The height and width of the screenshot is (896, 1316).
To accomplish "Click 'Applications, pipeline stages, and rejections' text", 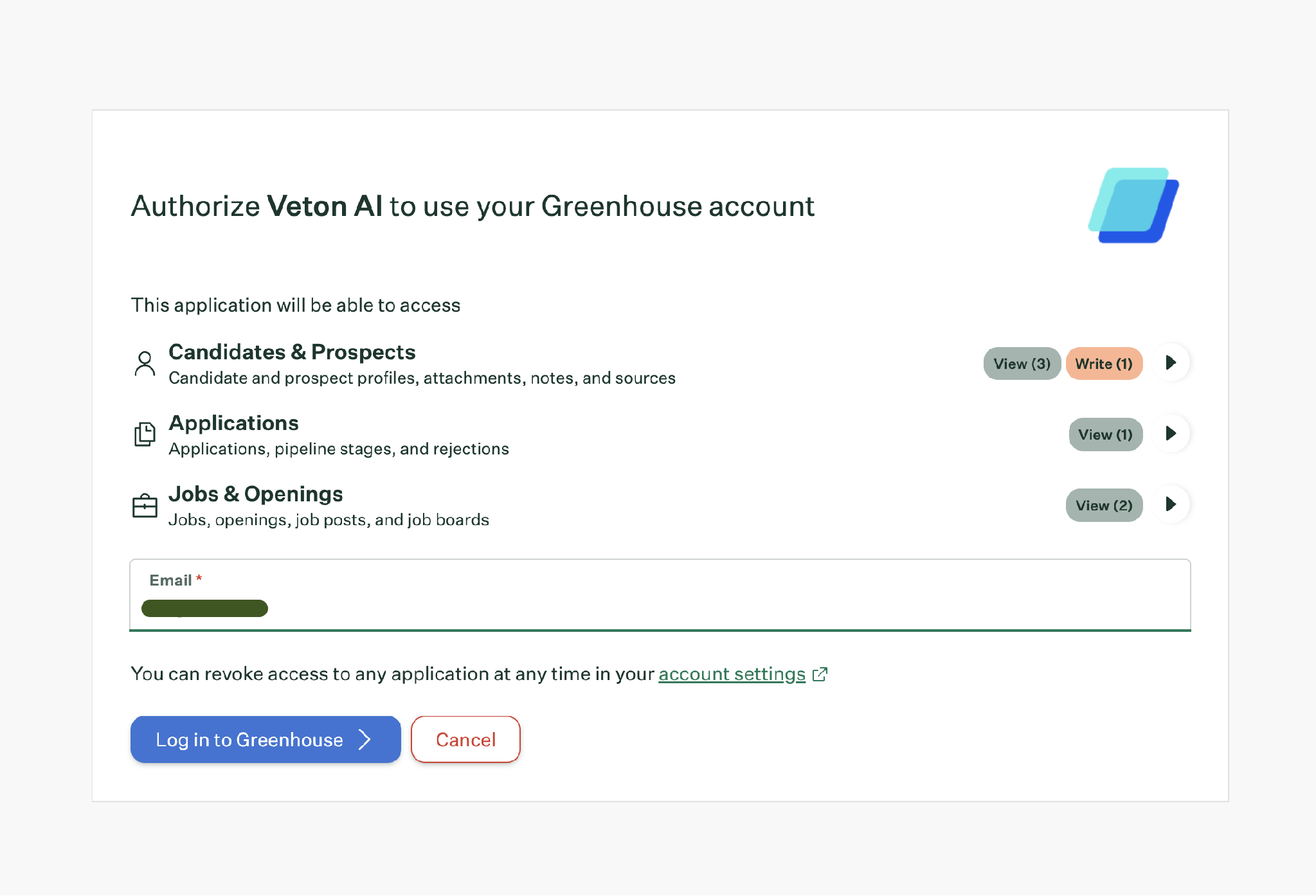I will [339, 449].
